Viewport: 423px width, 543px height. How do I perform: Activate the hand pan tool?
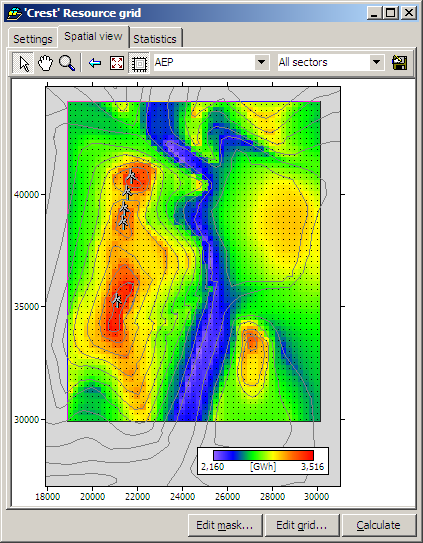tap(45, 63)
